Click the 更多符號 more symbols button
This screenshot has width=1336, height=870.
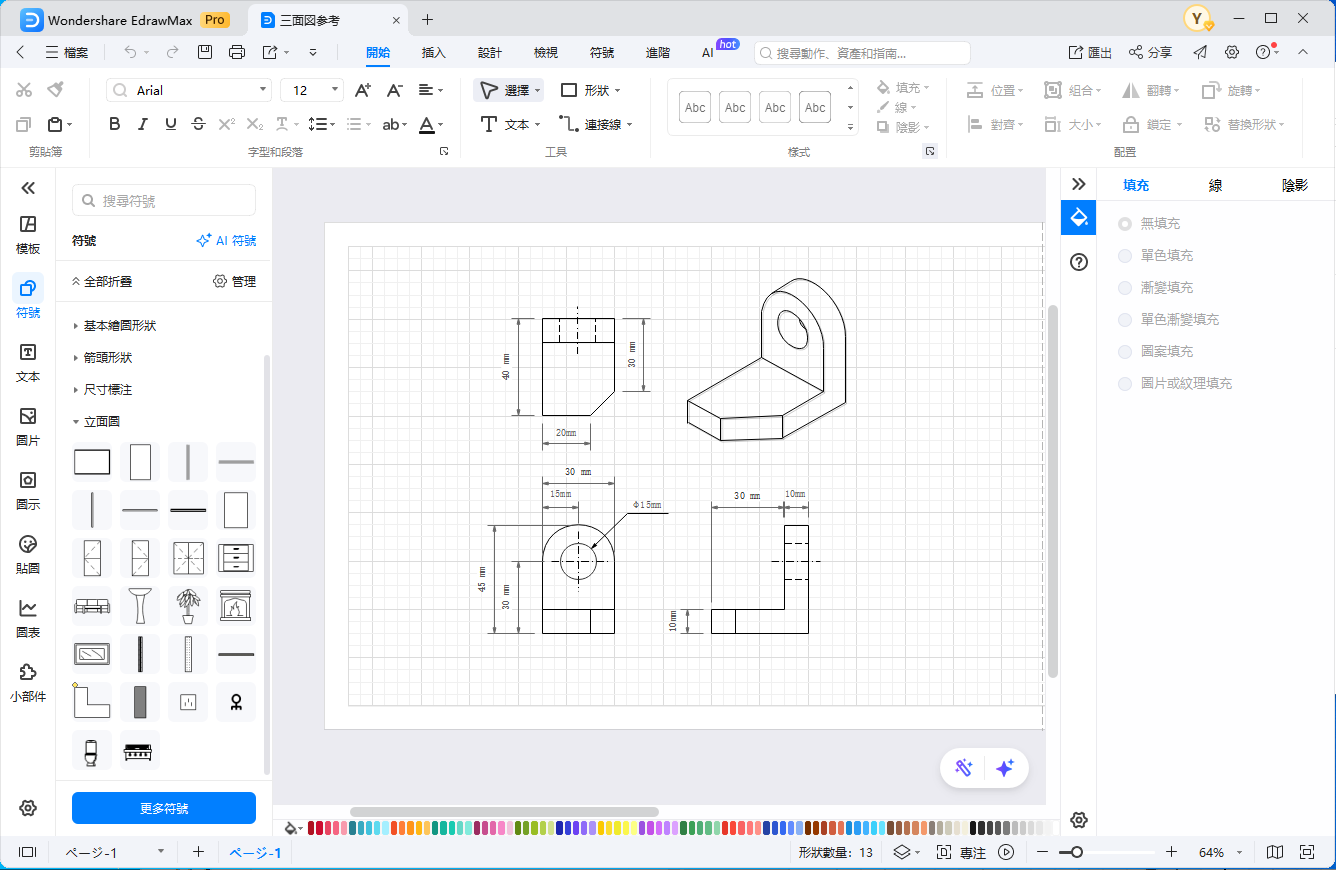[164, 808]
